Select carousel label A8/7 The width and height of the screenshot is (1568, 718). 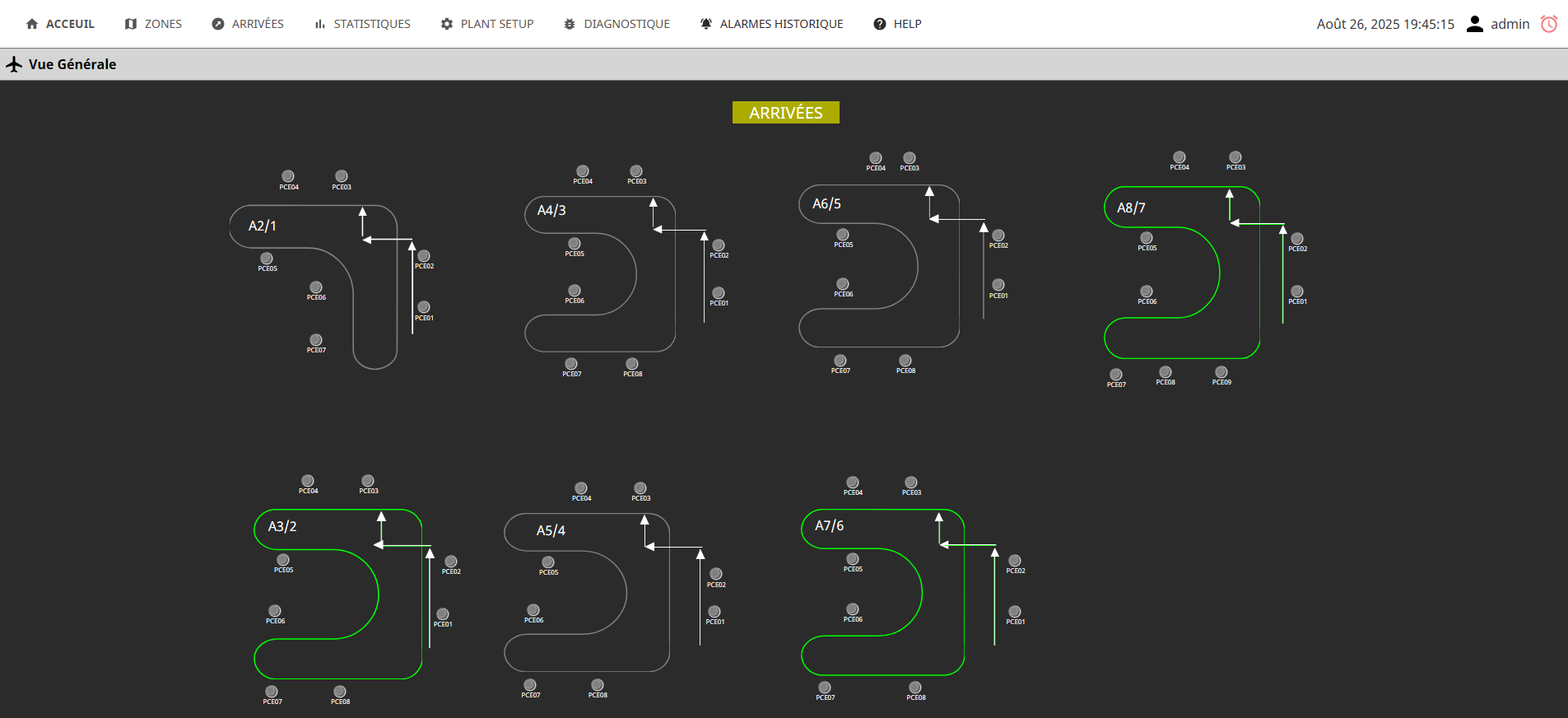[1131, 207]
